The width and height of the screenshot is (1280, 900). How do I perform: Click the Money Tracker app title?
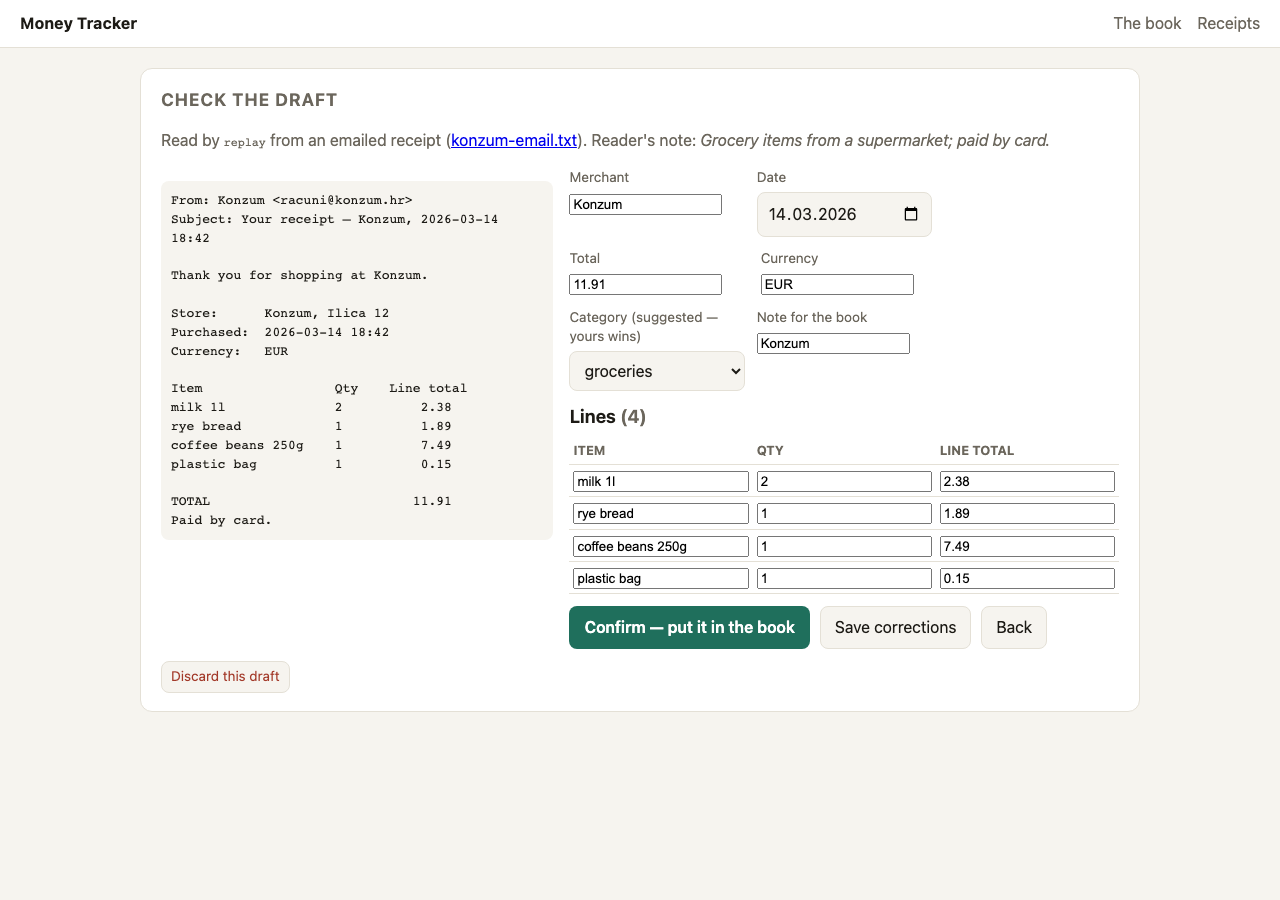click(x=79, y=23)
